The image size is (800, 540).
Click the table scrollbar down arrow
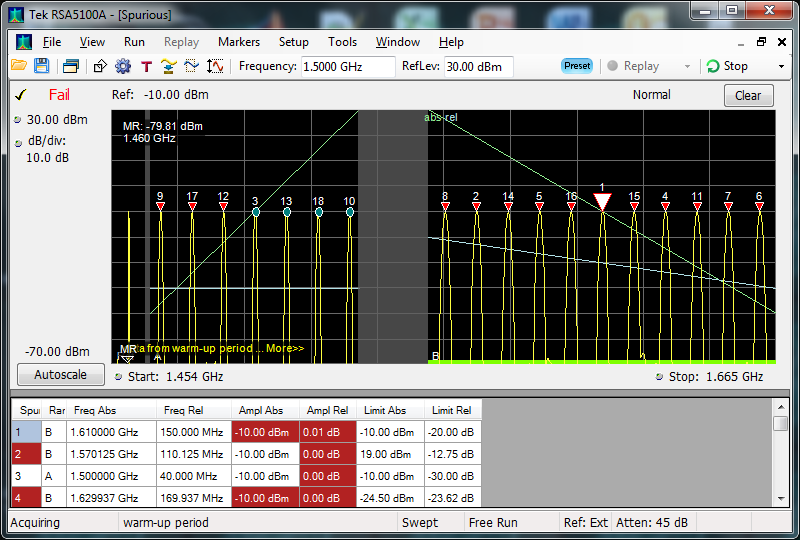click(780, 498)
